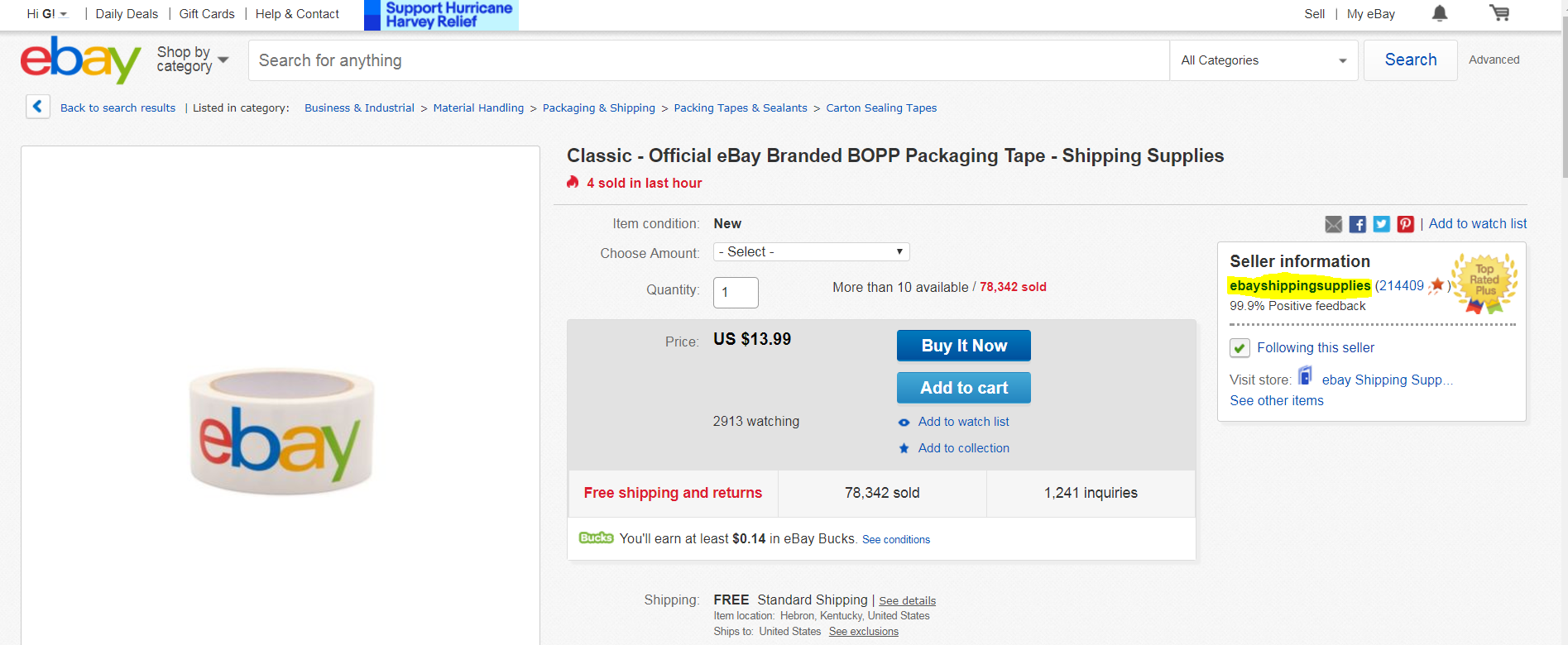Viewport: 1568px width, 645px height.
Task: Open See other items from seller
Action: point(1276,400)
